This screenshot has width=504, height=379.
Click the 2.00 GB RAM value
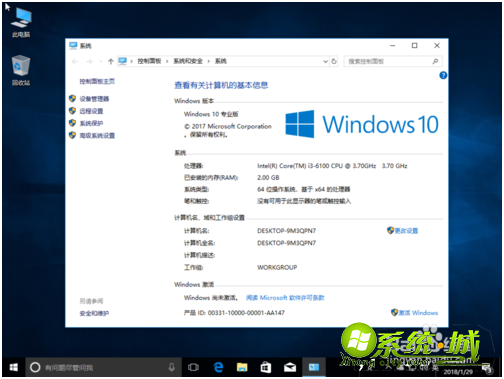click(x=268, y=177)
